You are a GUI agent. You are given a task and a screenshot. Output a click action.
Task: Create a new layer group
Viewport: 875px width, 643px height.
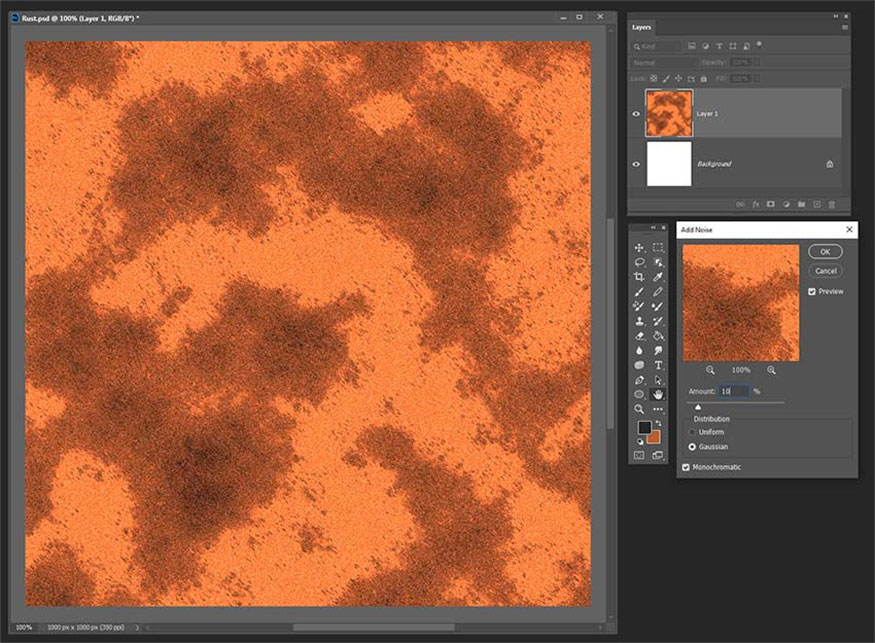(x=801, y=204)
